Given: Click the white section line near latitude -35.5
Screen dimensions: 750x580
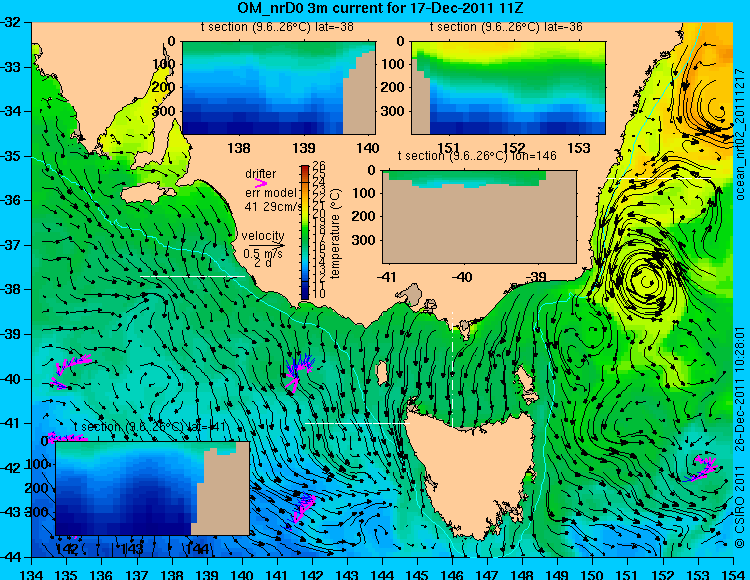Looking at the screenshot, I should (658, 178).
